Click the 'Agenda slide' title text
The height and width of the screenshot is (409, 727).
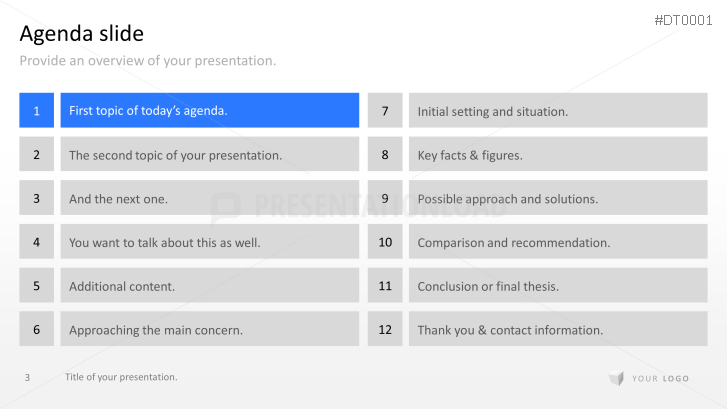(x=82, y=33)
